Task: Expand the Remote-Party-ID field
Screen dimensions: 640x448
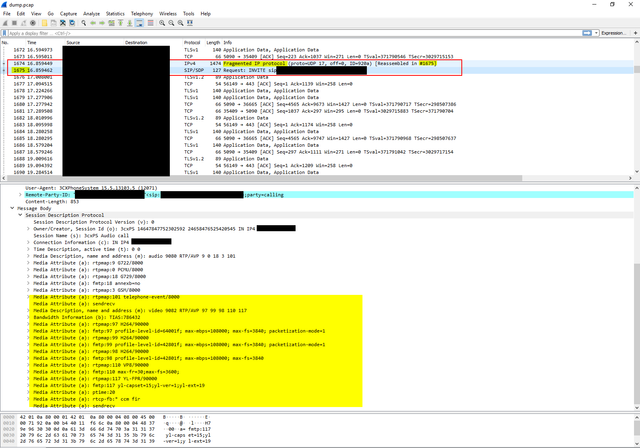Action: tap(20, 195)
